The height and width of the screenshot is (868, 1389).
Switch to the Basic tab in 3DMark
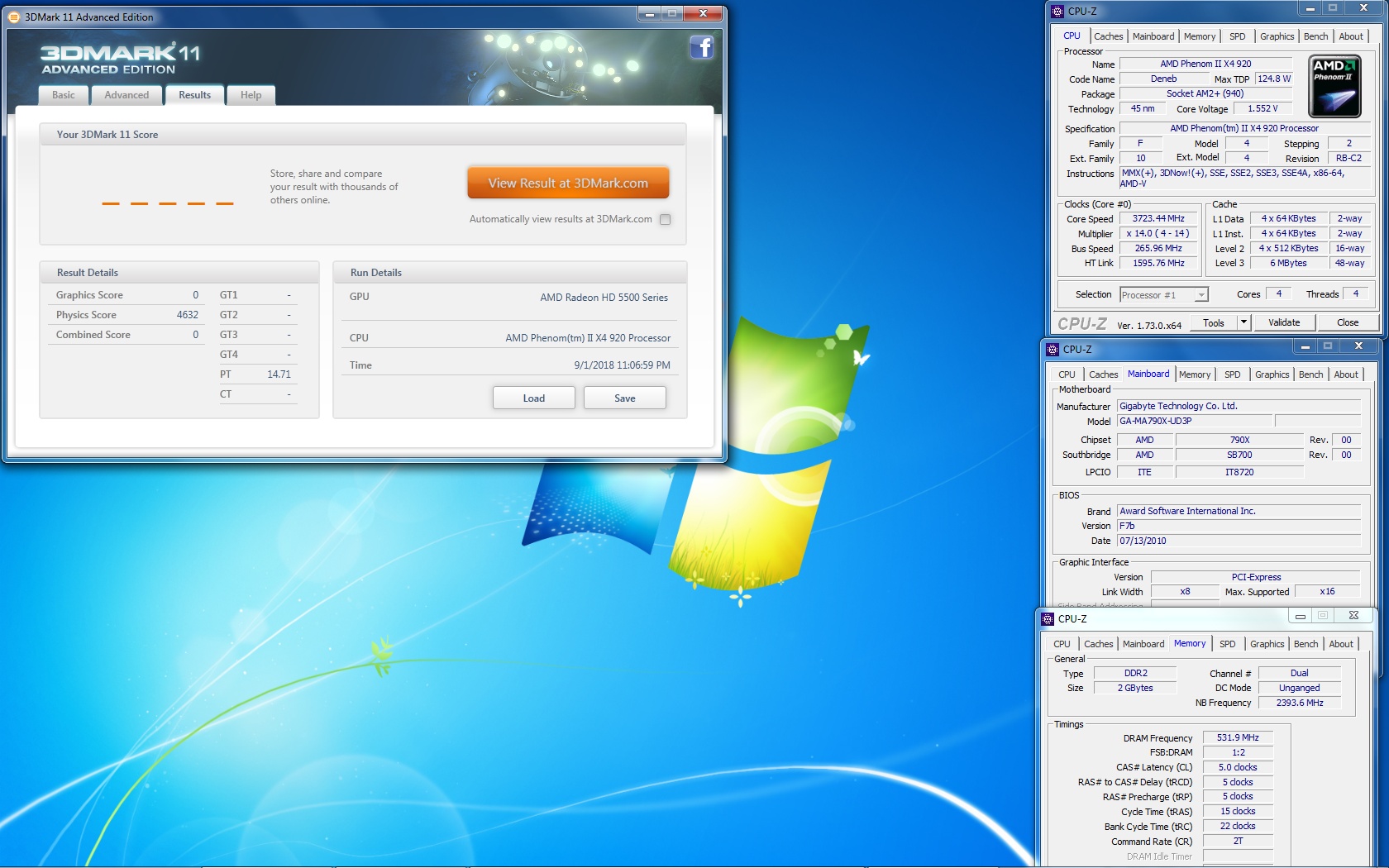[64, 95]
